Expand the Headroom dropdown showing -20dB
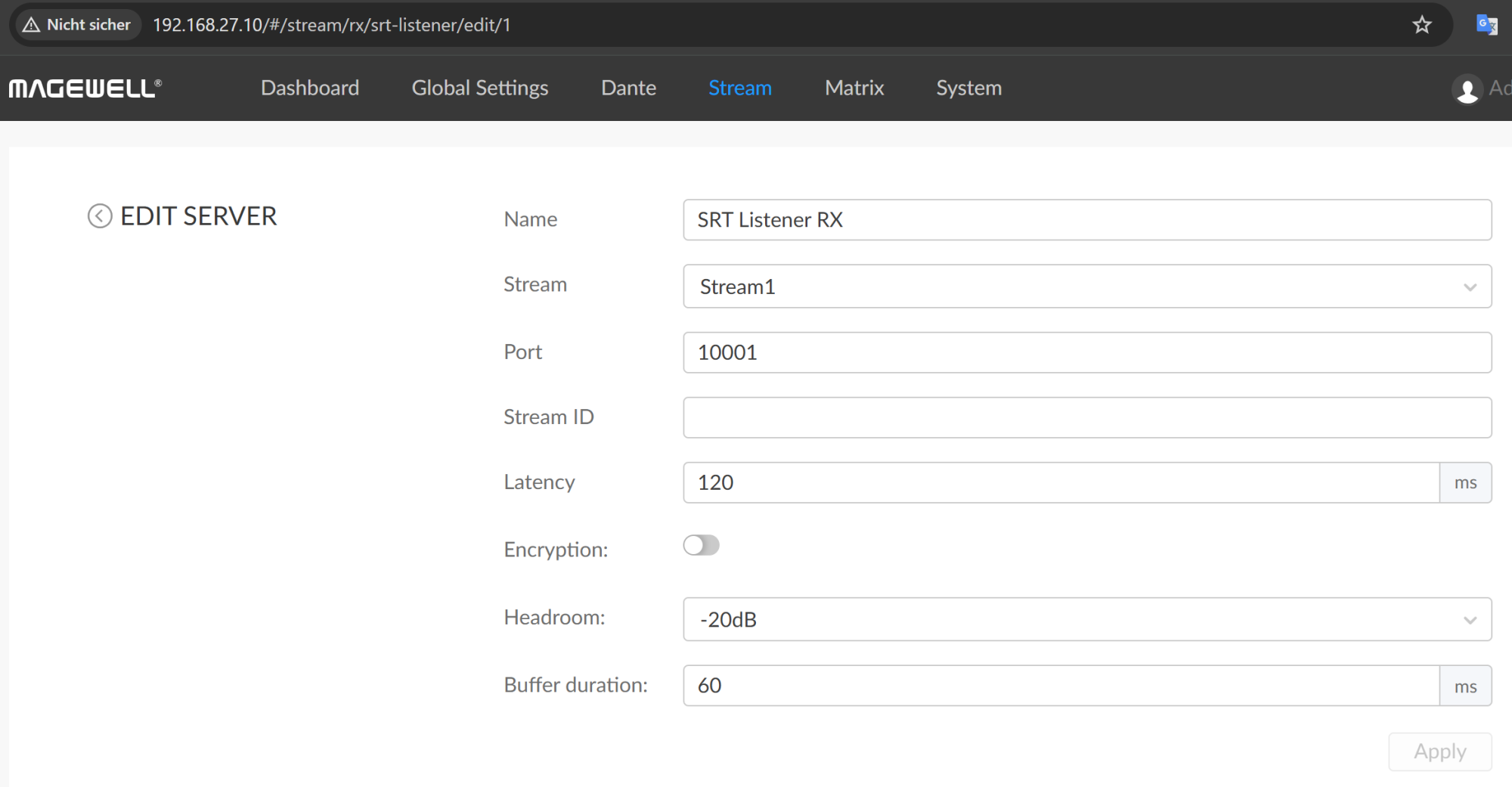1512x787 pixels. pyautogui.click(x=1086, y=619)
